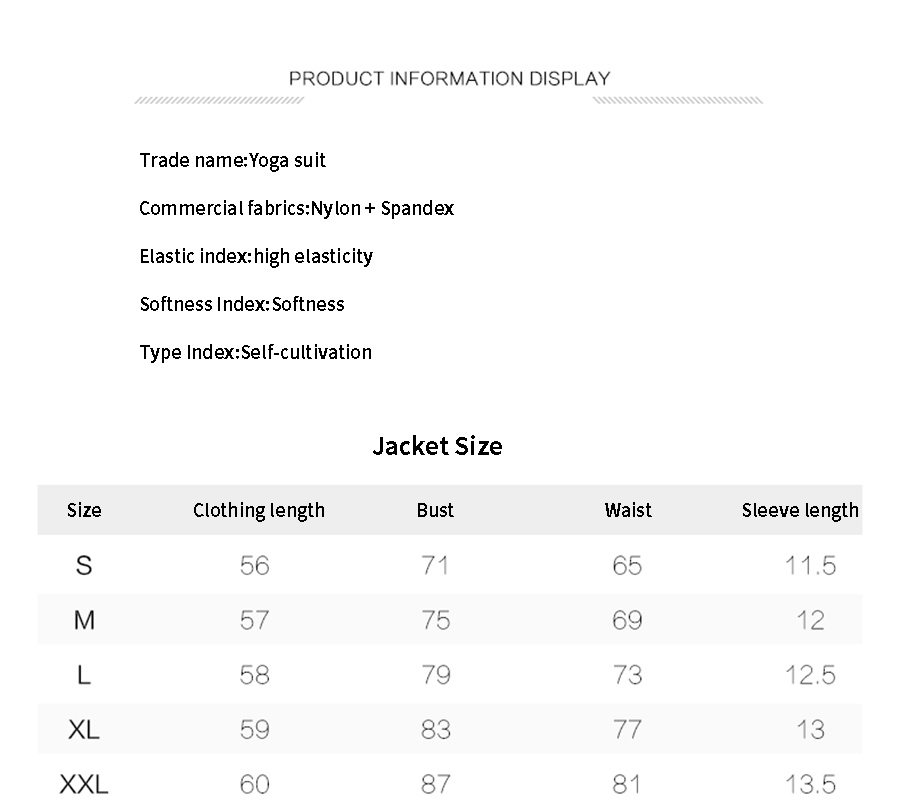Click the L size row label

(x=84, y=675)
